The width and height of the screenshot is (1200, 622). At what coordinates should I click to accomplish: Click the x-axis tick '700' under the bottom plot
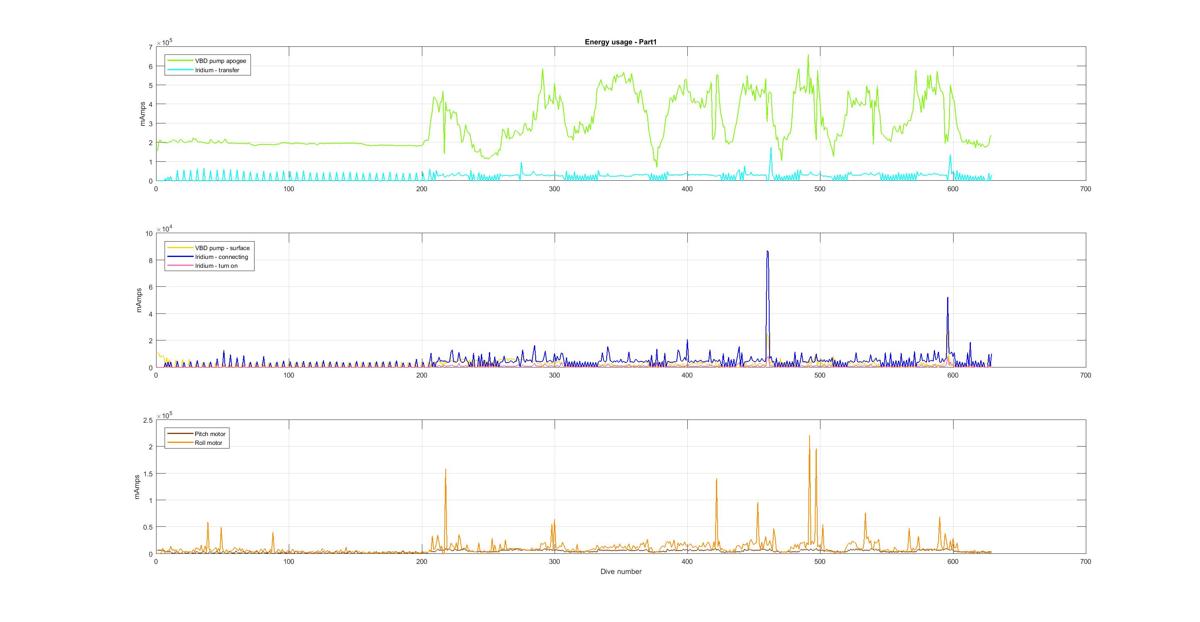1085,562
